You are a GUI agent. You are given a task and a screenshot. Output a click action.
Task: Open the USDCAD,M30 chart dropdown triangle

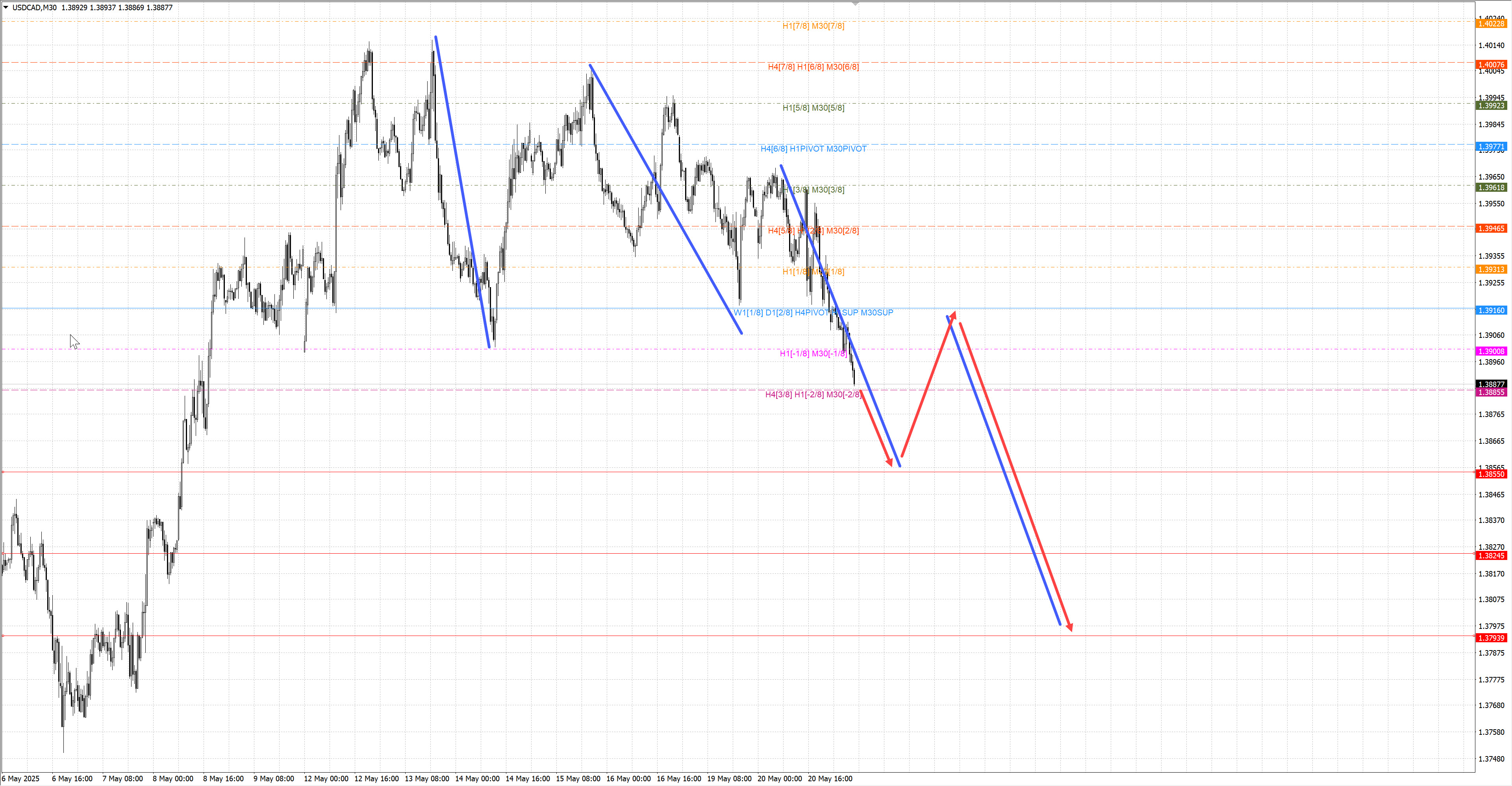click(6, 7)
